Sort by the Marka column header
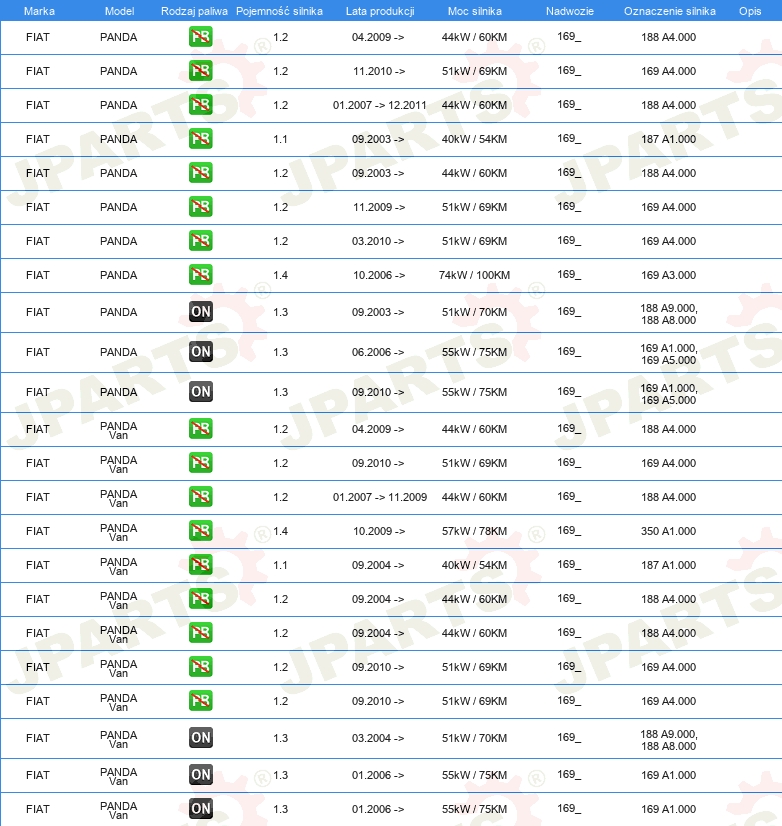 click(40, 11)
